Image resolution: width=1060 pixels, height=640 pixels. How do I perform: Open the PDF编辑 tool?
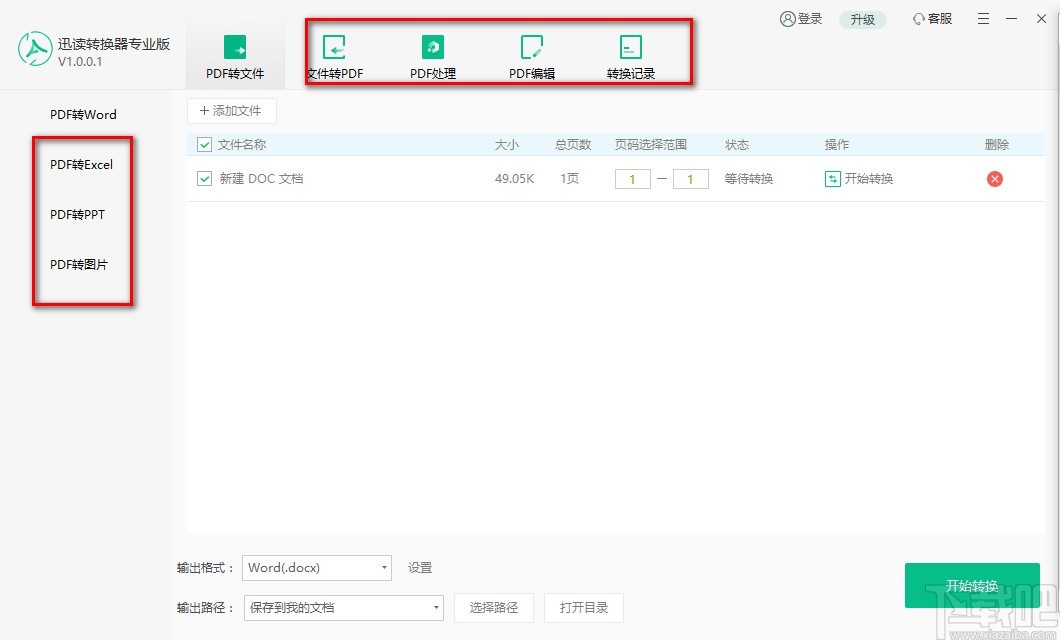[531, 55]
